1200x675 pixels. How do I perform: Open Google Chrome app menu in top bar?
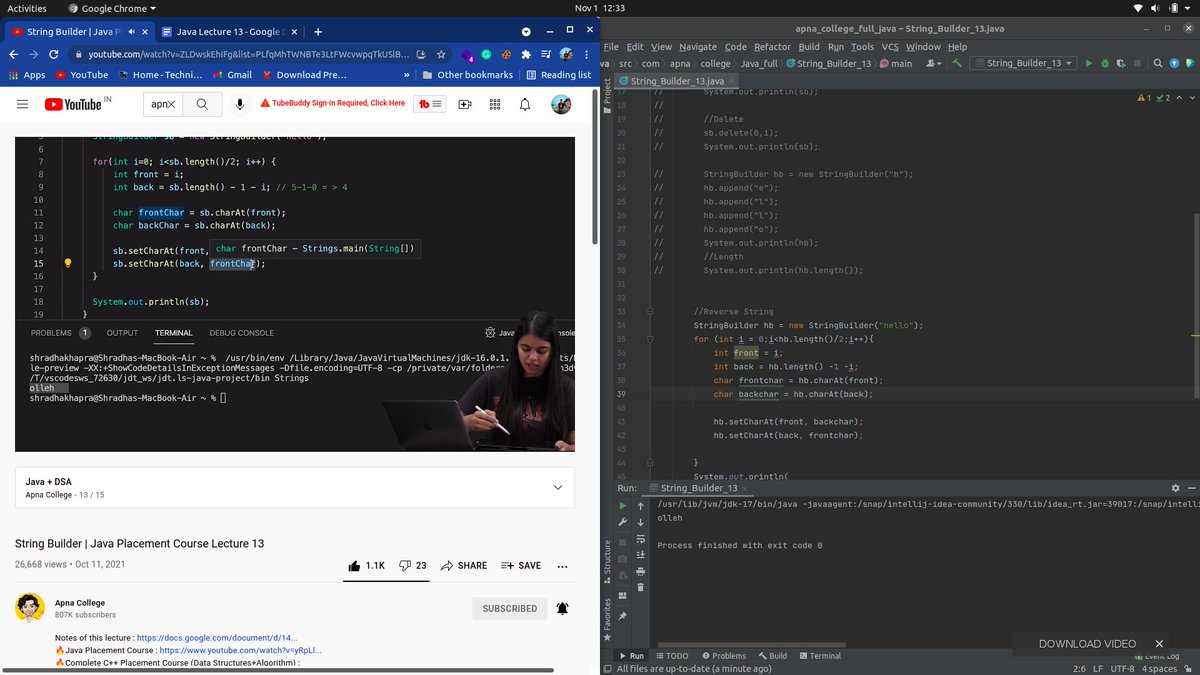pyautogui.click(x=112, y=8)
